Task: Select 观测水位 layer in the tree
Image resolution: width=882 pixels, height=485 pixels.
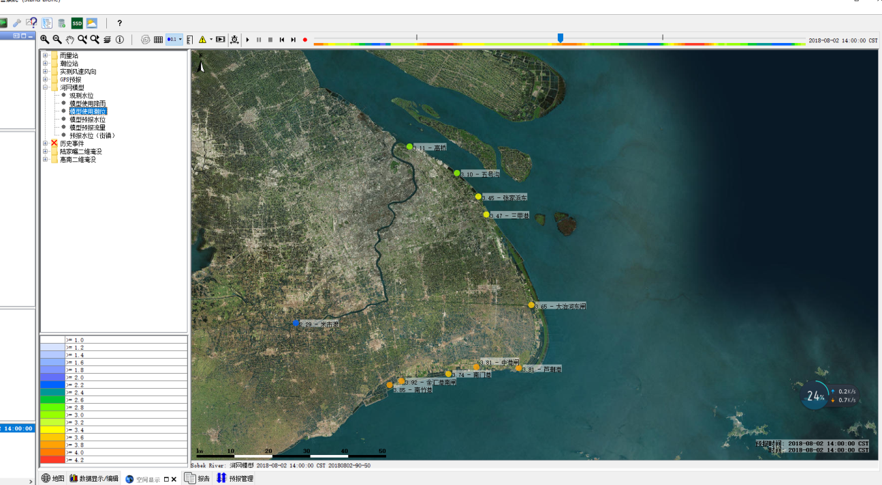Action: pos(81,96)
